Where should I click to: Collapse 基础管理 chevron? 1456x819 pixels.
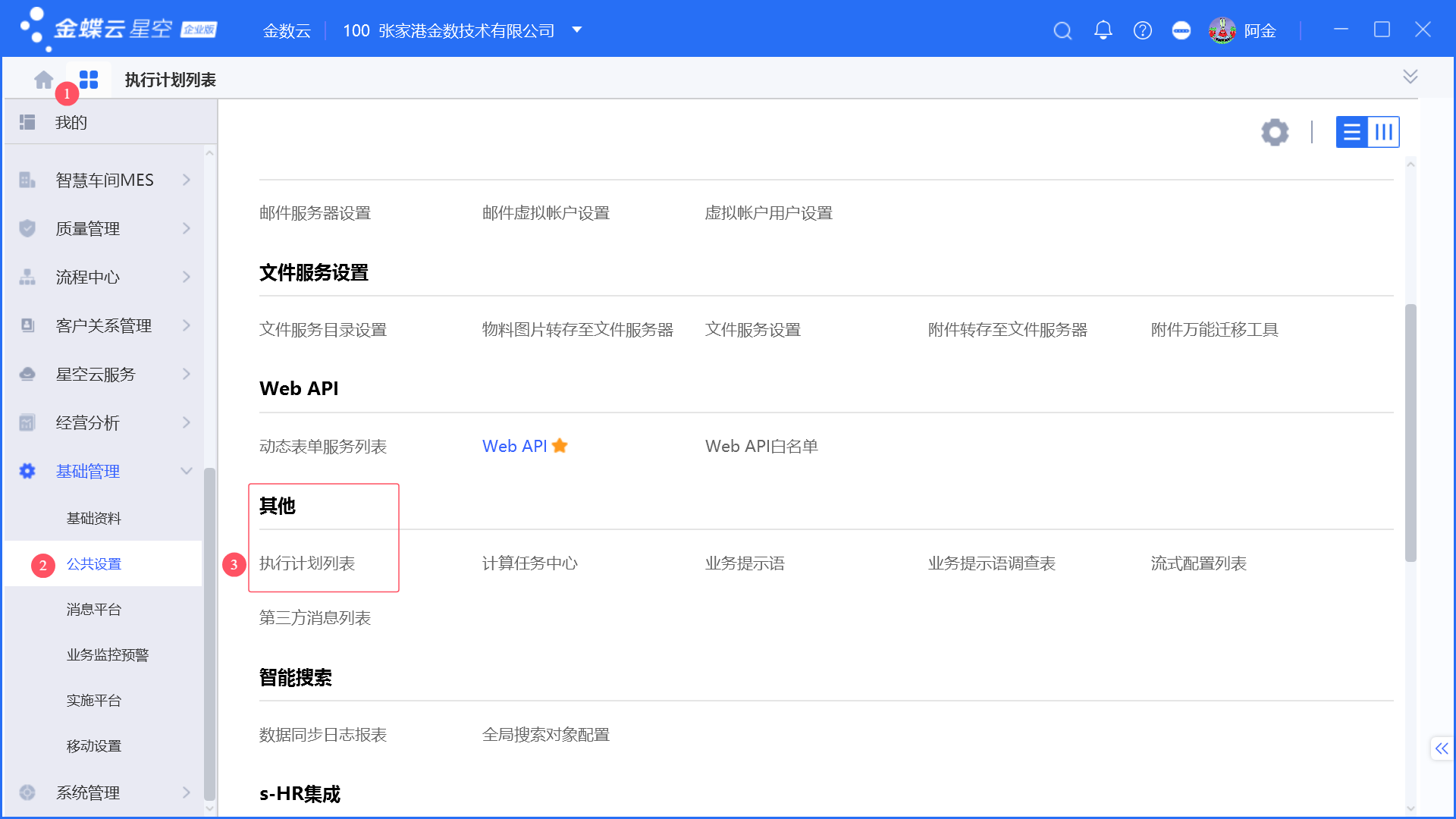pyautogui.click(x=187, y=471)
